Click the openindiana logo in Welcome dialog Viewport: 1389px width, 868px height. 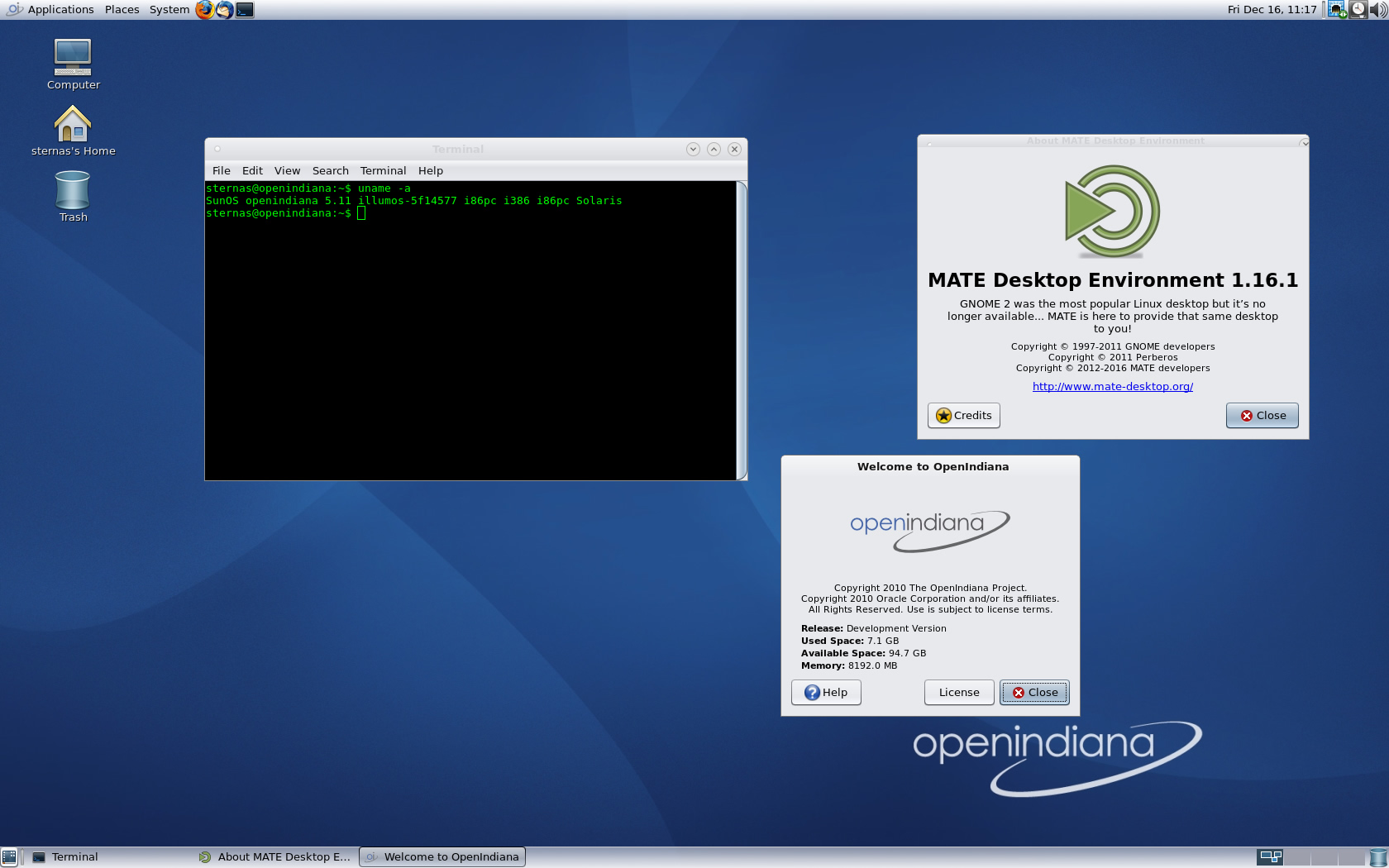[x=930, y=530]
